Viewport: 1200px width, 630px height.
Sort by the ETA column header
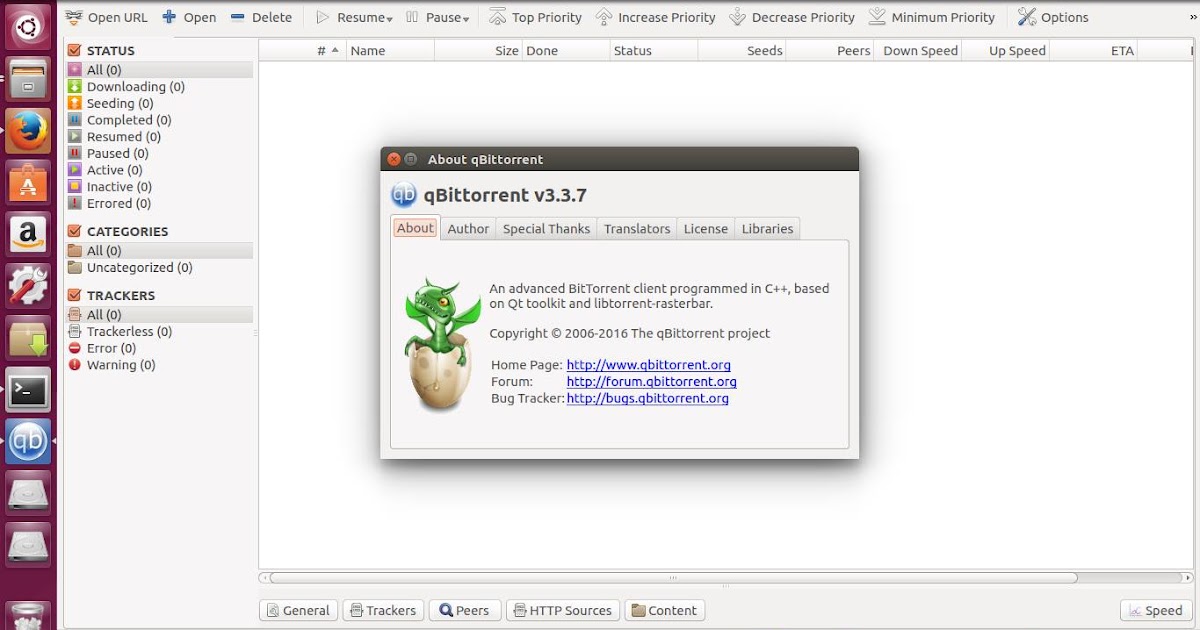tap(1094, 50)
